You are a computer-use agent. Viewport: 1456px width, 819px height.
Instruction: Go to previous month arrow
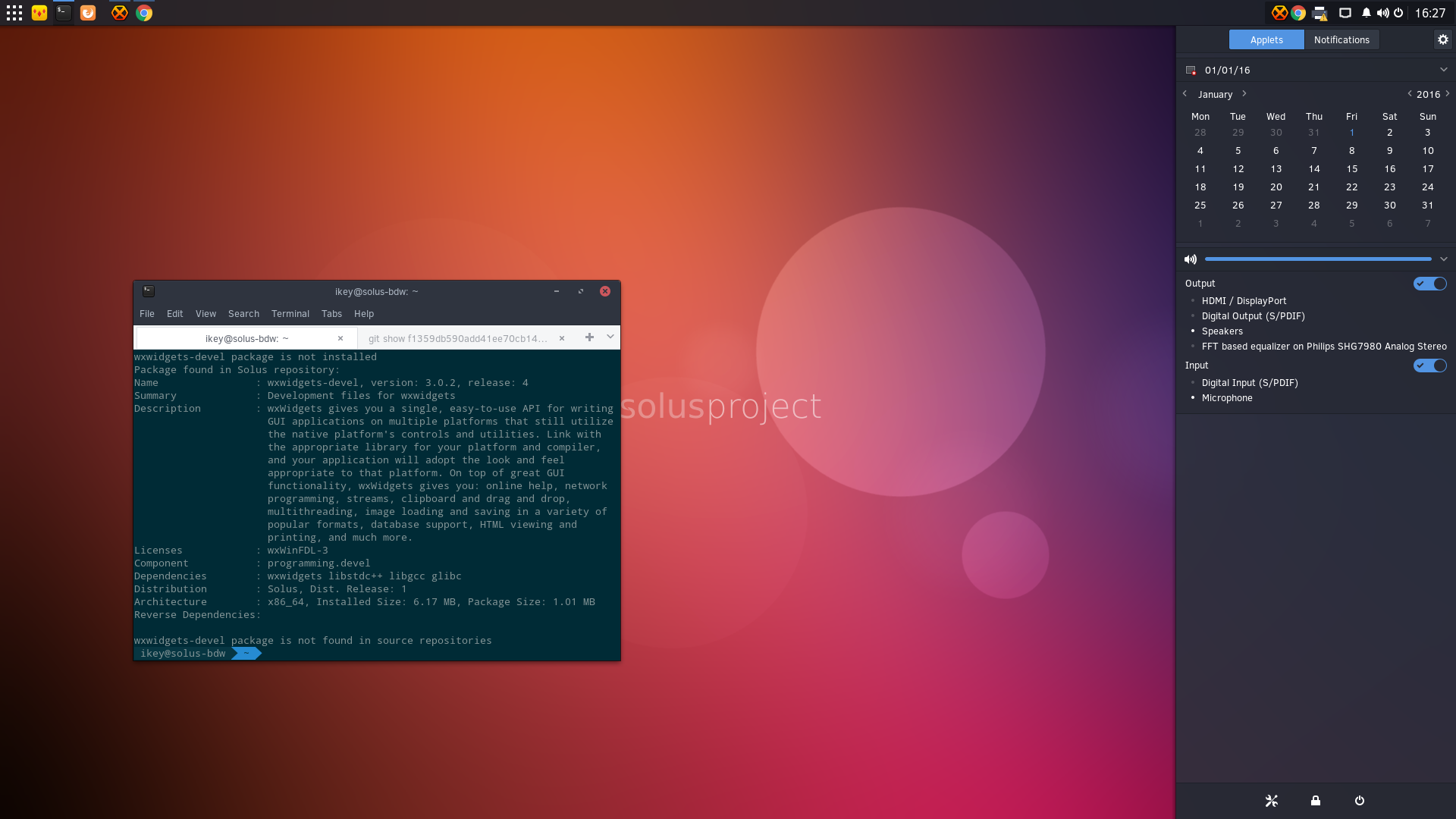[1185, 94]
